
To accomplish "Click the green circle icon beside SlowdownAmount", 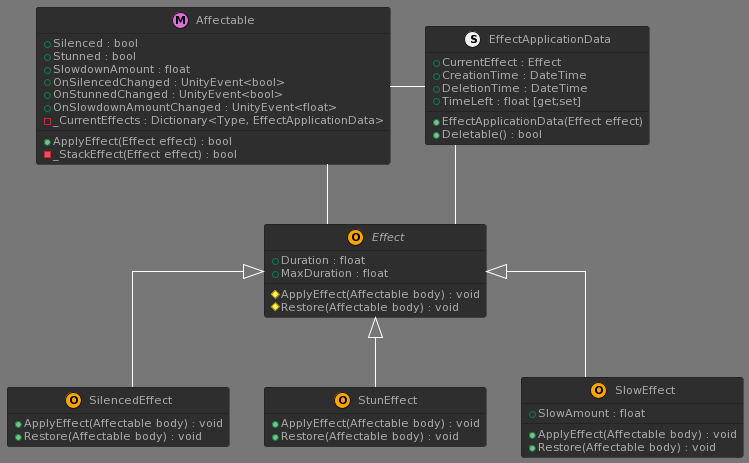I will [x=47, y=70].
